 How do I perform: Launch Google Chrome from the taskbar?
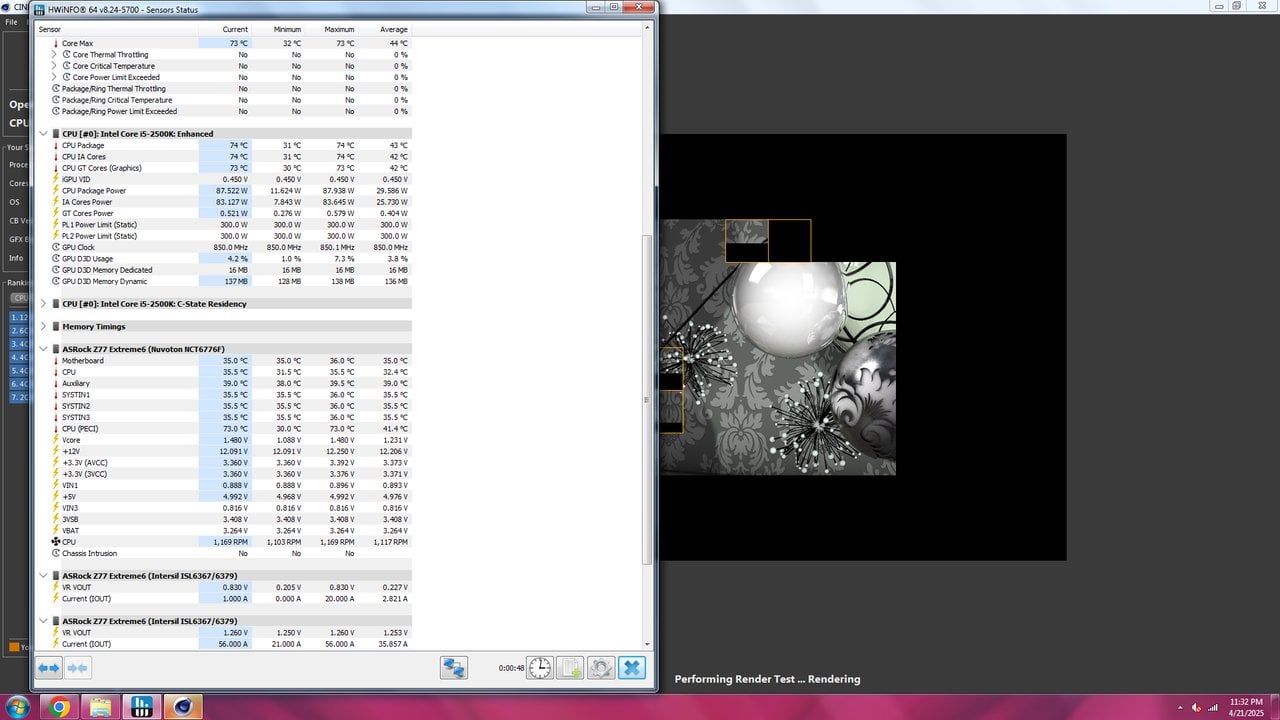coord(59,708)
